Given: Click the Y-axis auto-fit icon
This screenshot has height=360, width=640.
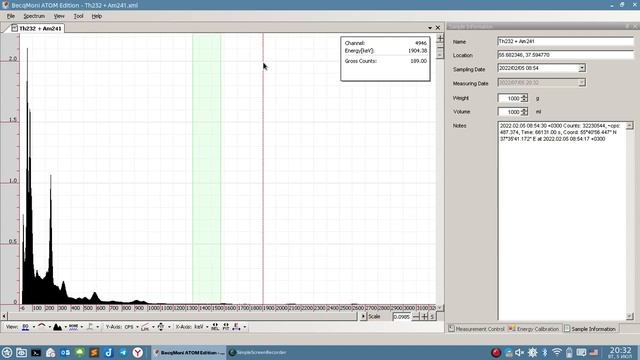Looking at the screenshot, I should click(x=161, y=327).
